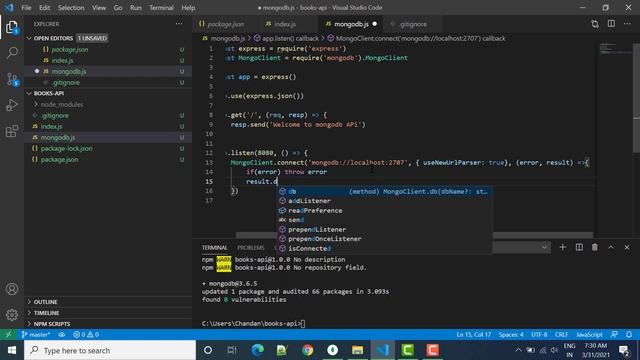Open errors and warnings count in status bar
The height and width of the screenshot is (360, 640).
pyautogui.click(x=86, y=335)
